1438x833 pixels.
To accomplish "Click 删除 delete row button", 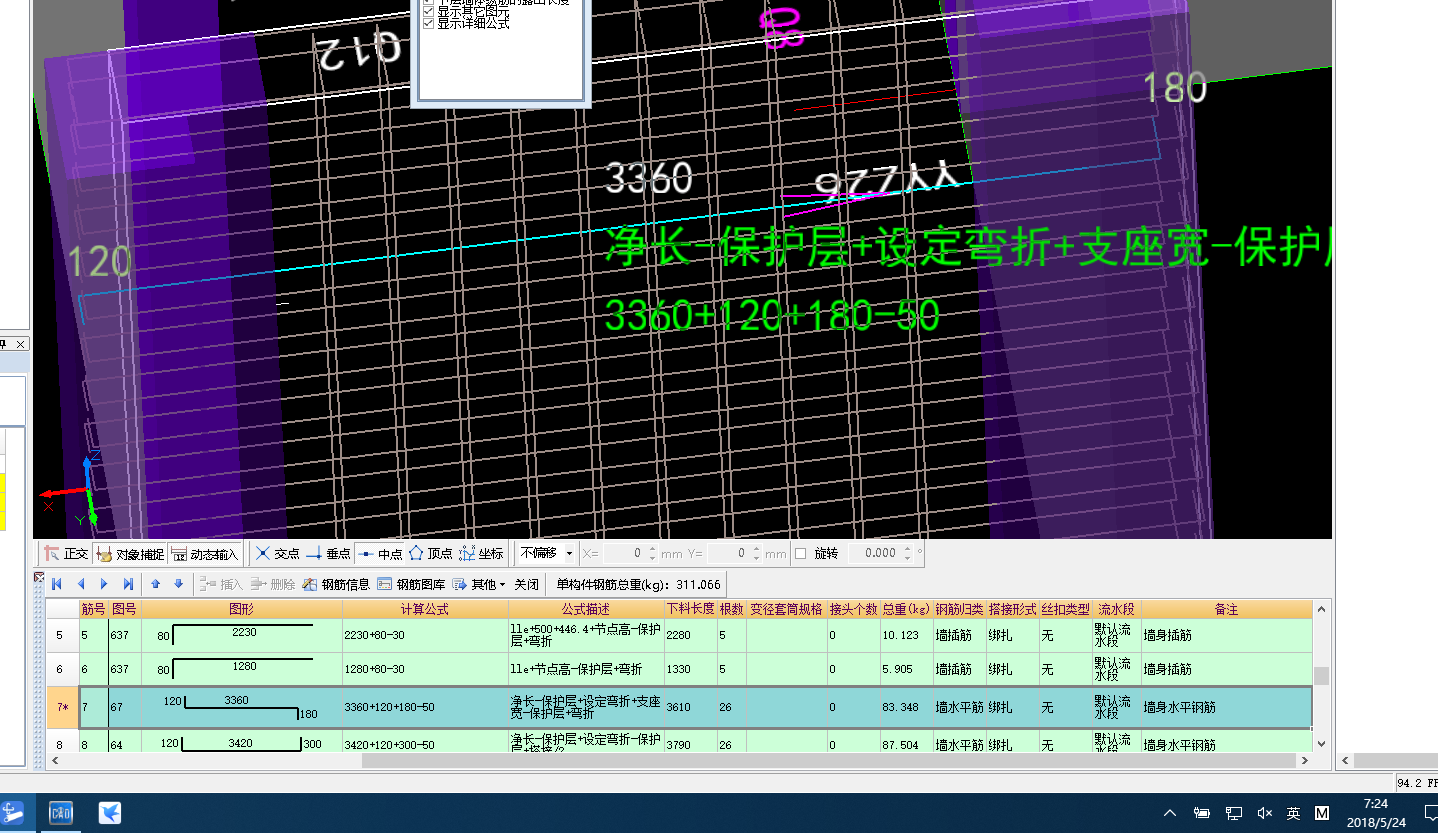I will [273, 584].
